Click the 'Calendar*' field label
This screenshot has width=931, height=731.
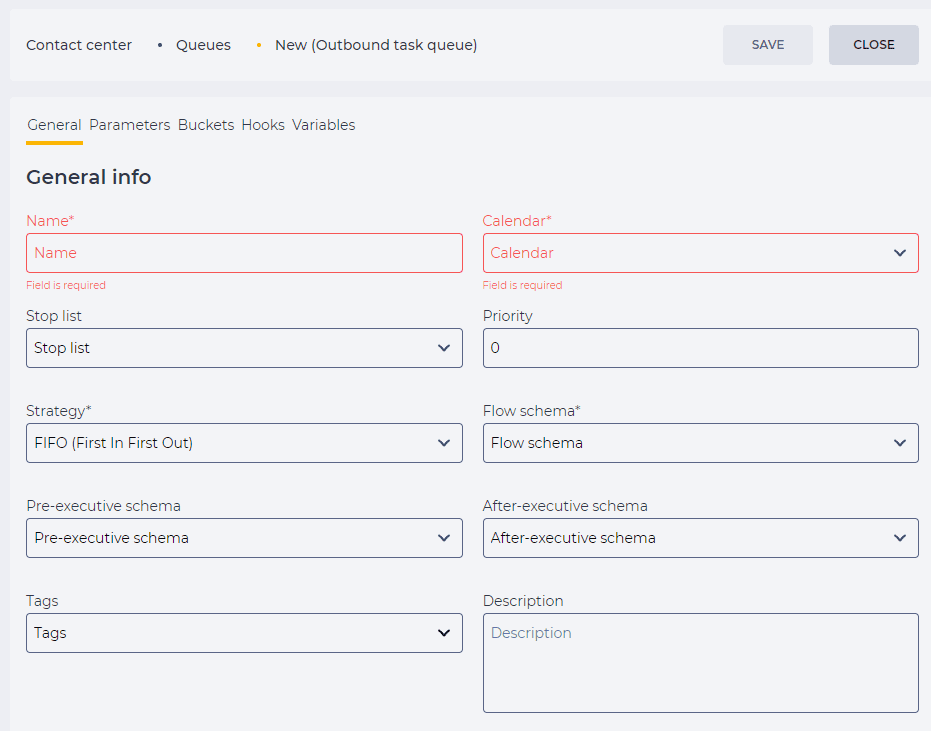point(517,221)
